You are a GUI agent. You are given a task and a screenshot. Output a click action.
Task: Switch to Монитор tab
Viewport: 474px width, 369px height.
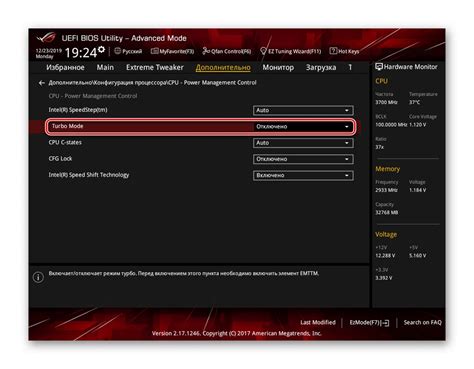coord(278,68)
